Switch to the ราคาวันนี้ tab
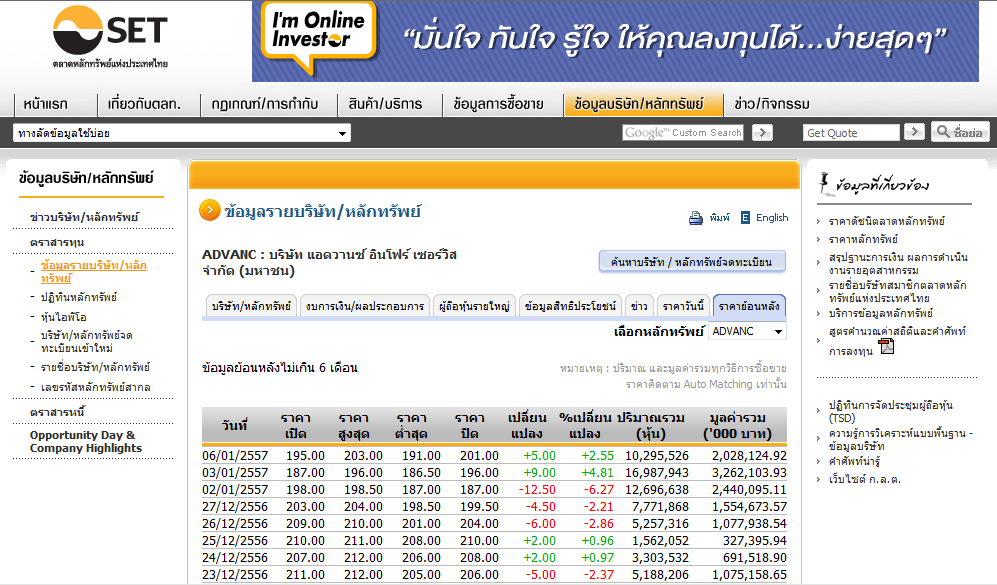This screenshot has height=585, width=997. [x=683, y=306]
